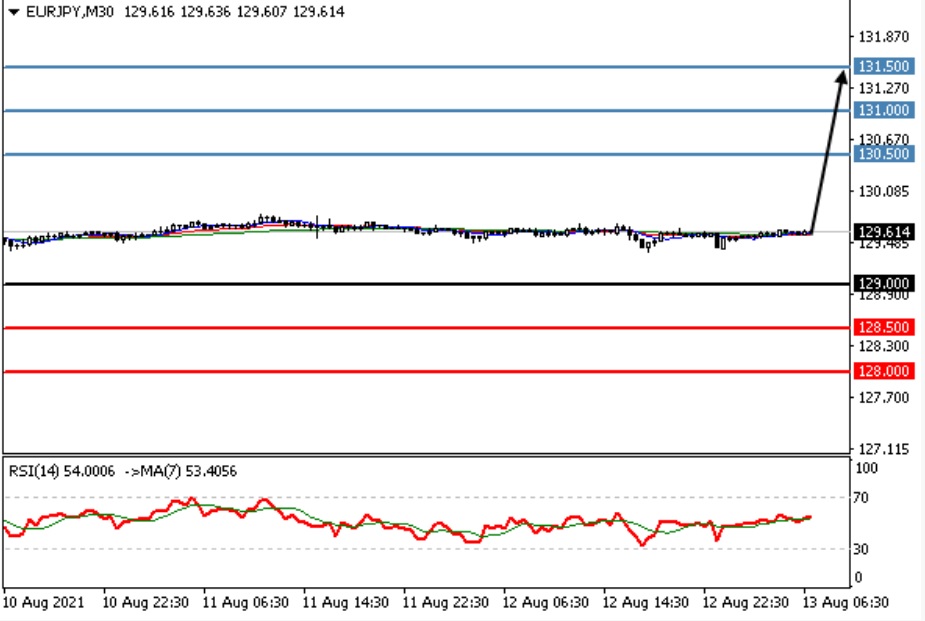Click the RSI scale value 70

[x=861, y=498]
